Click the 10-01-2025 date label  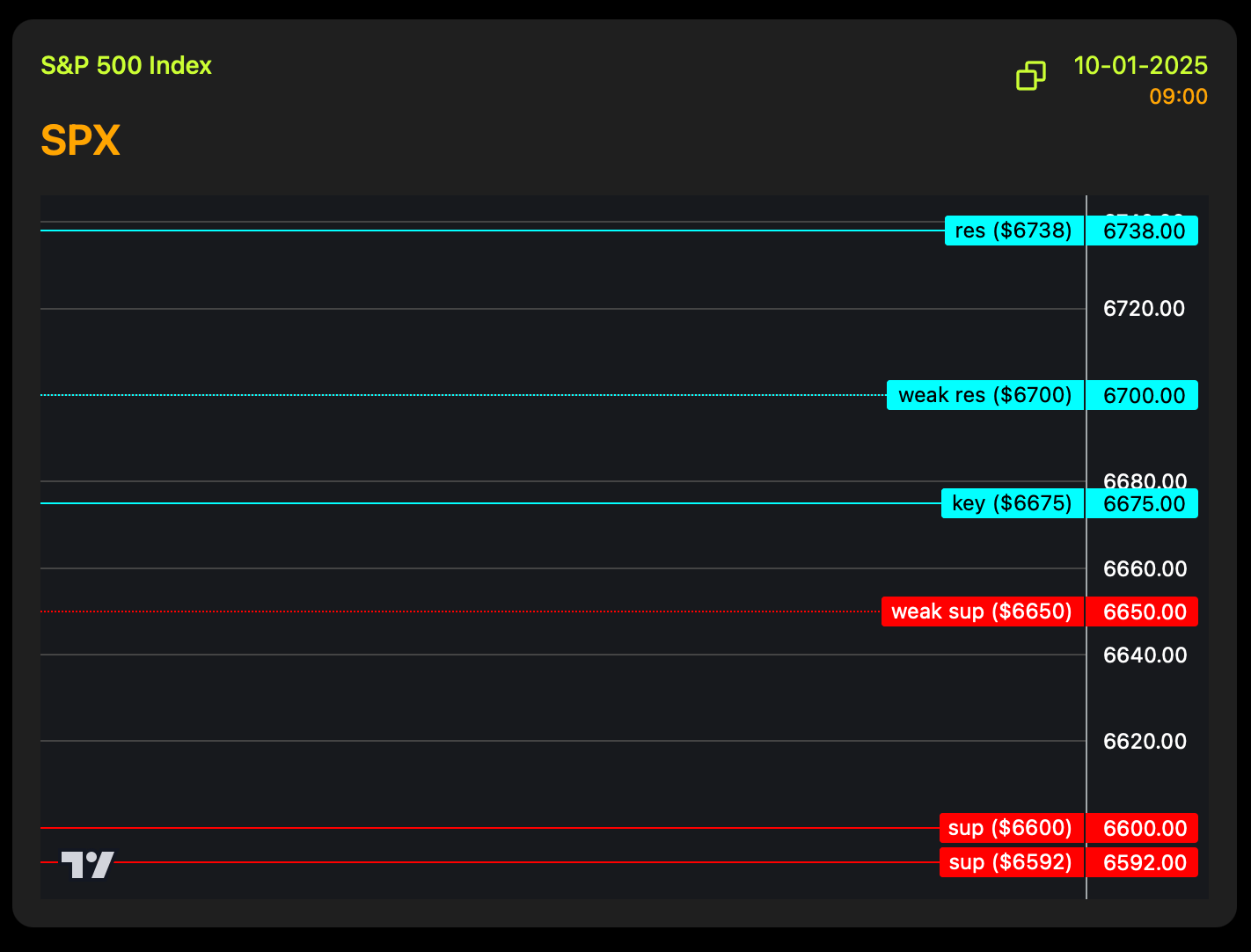click(x=1140, y=66)
